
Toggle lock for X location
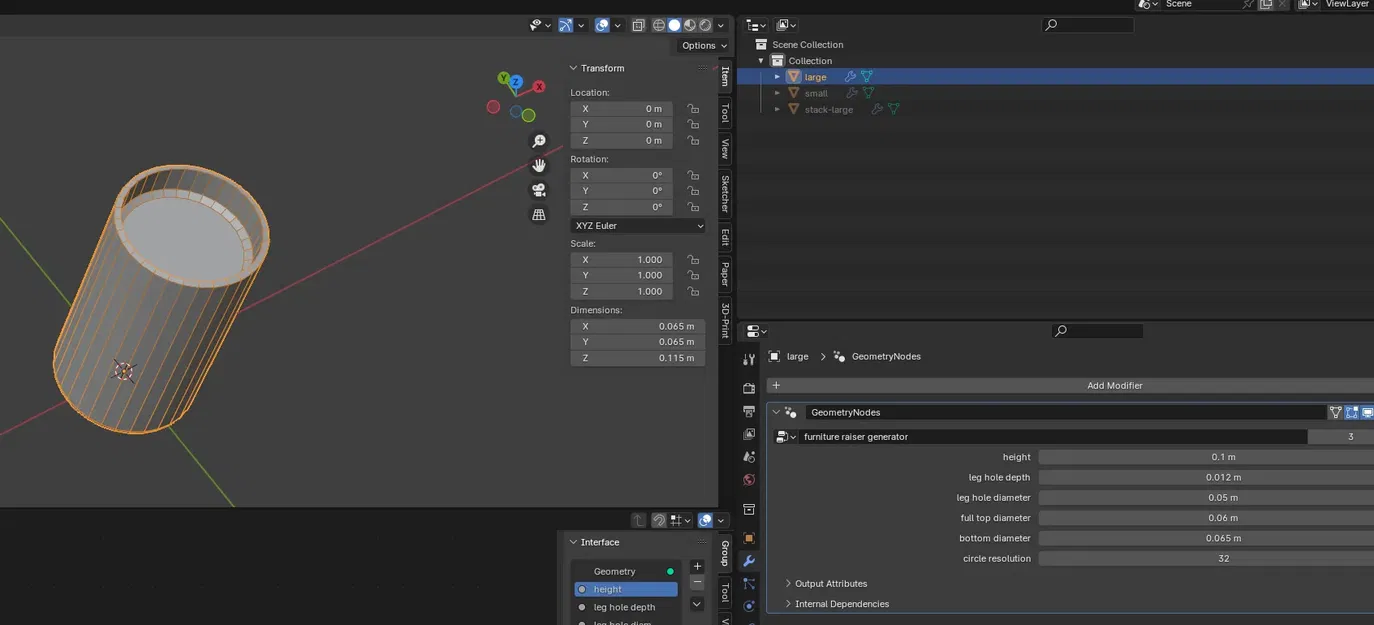(693, 108)
